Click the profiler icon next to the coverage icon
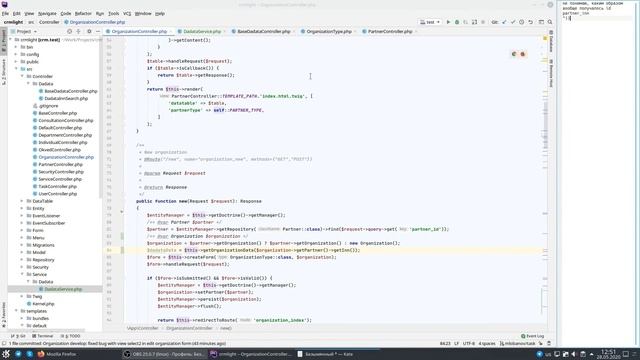This screenshot has height=360, width=640. pyautogui.click(x=474, y=22)
